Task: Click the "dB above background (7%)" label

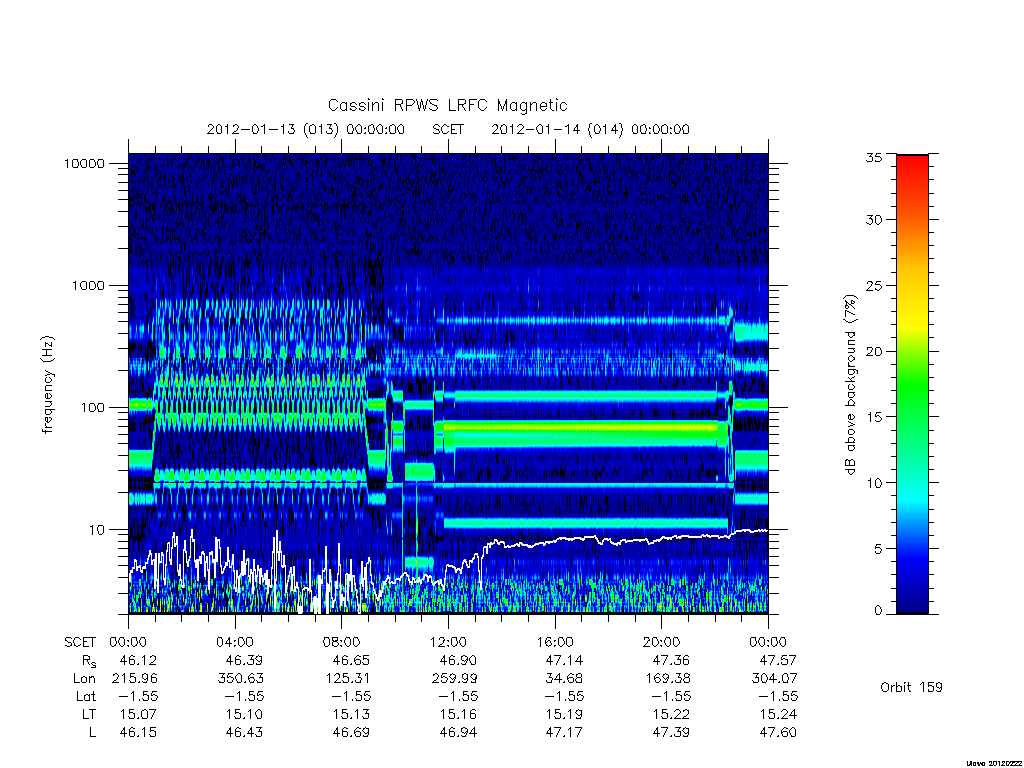Action: click(850, 385)
